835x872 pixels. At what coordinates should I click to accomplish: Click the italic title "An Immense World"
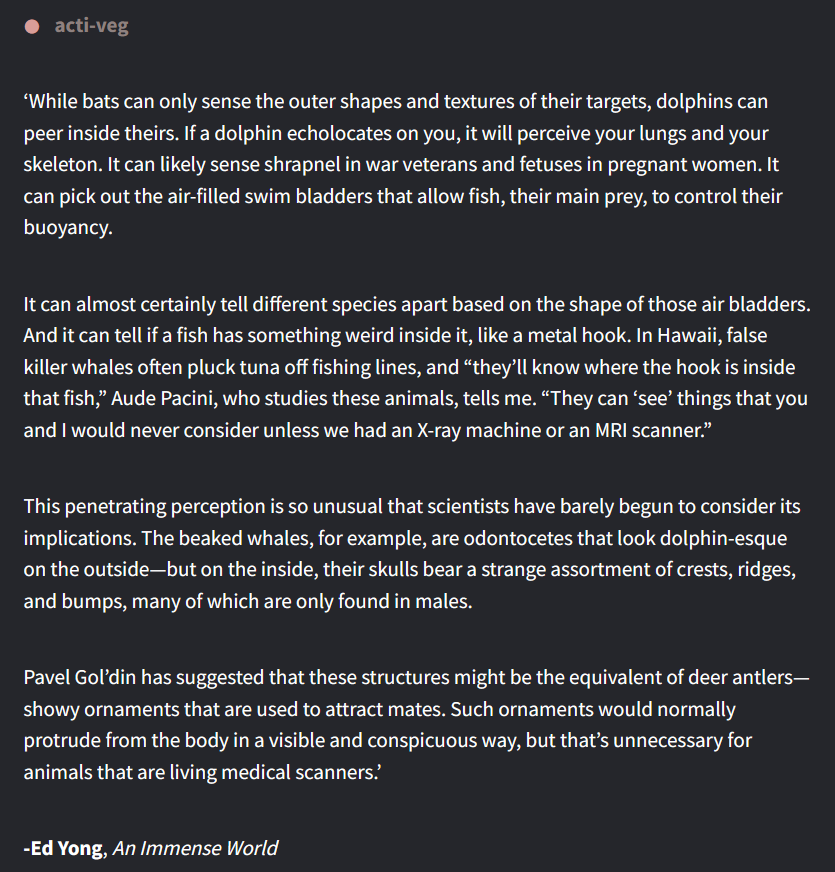195,848
